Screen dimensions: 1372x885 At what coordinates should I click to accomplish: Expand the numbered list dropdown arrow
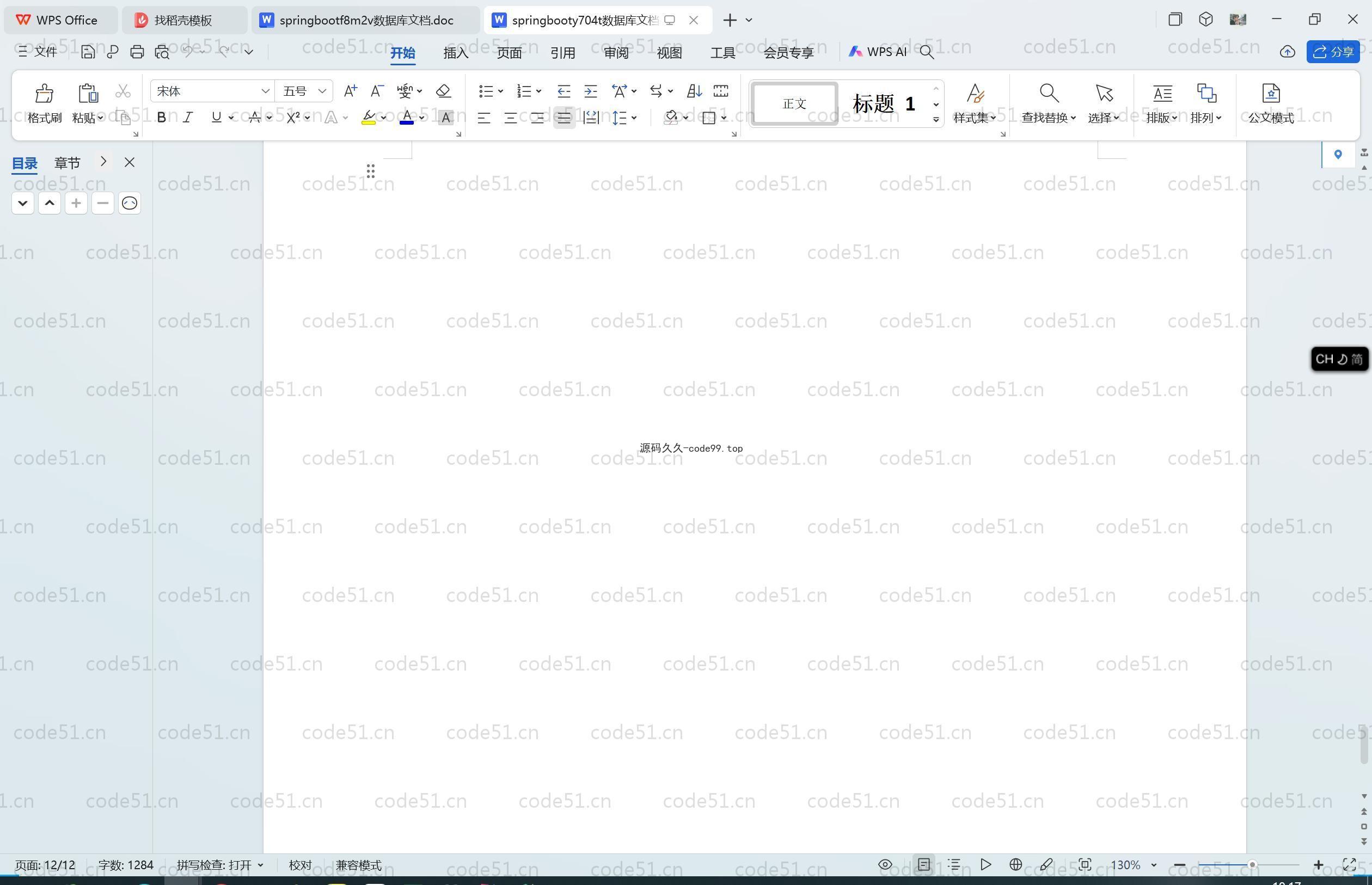(x=538, y=91)
